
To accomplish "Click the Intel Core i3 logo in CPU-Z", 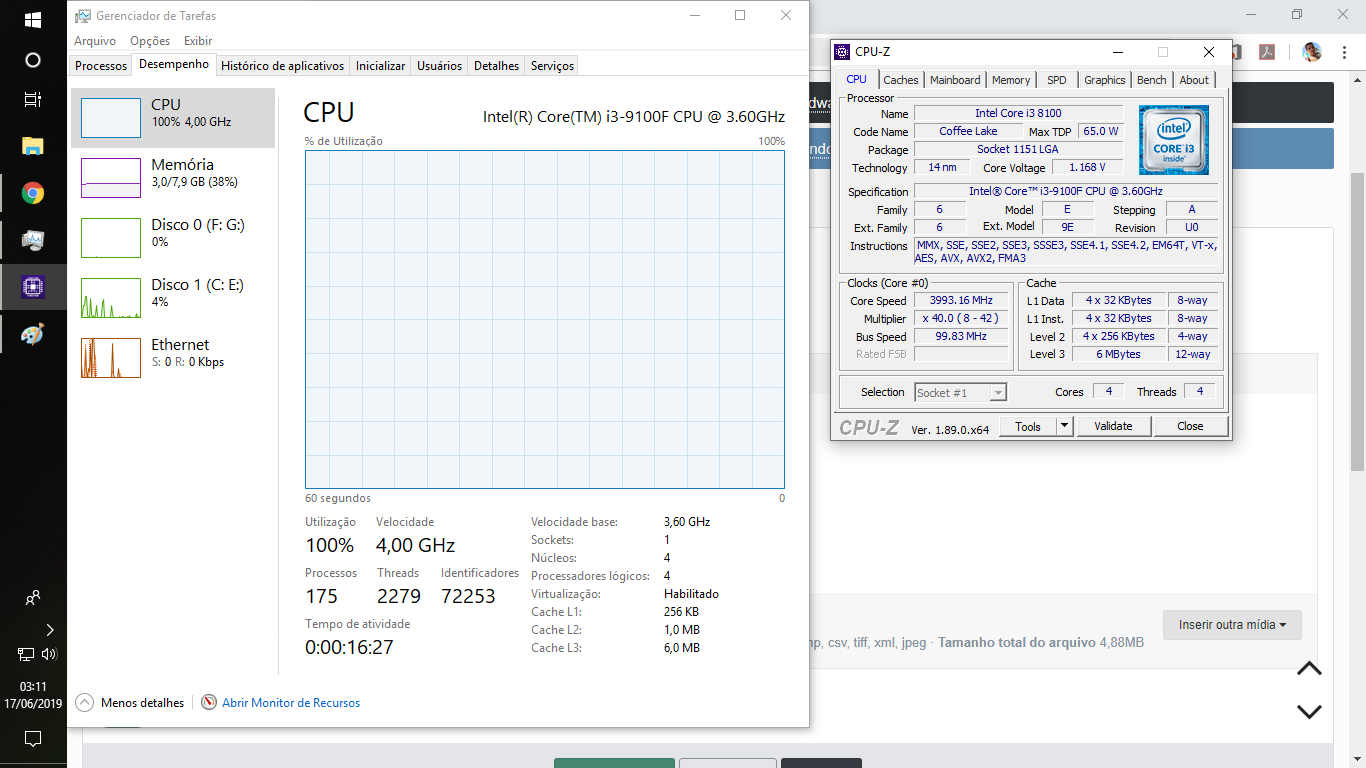I will (x=1174, y=140).
